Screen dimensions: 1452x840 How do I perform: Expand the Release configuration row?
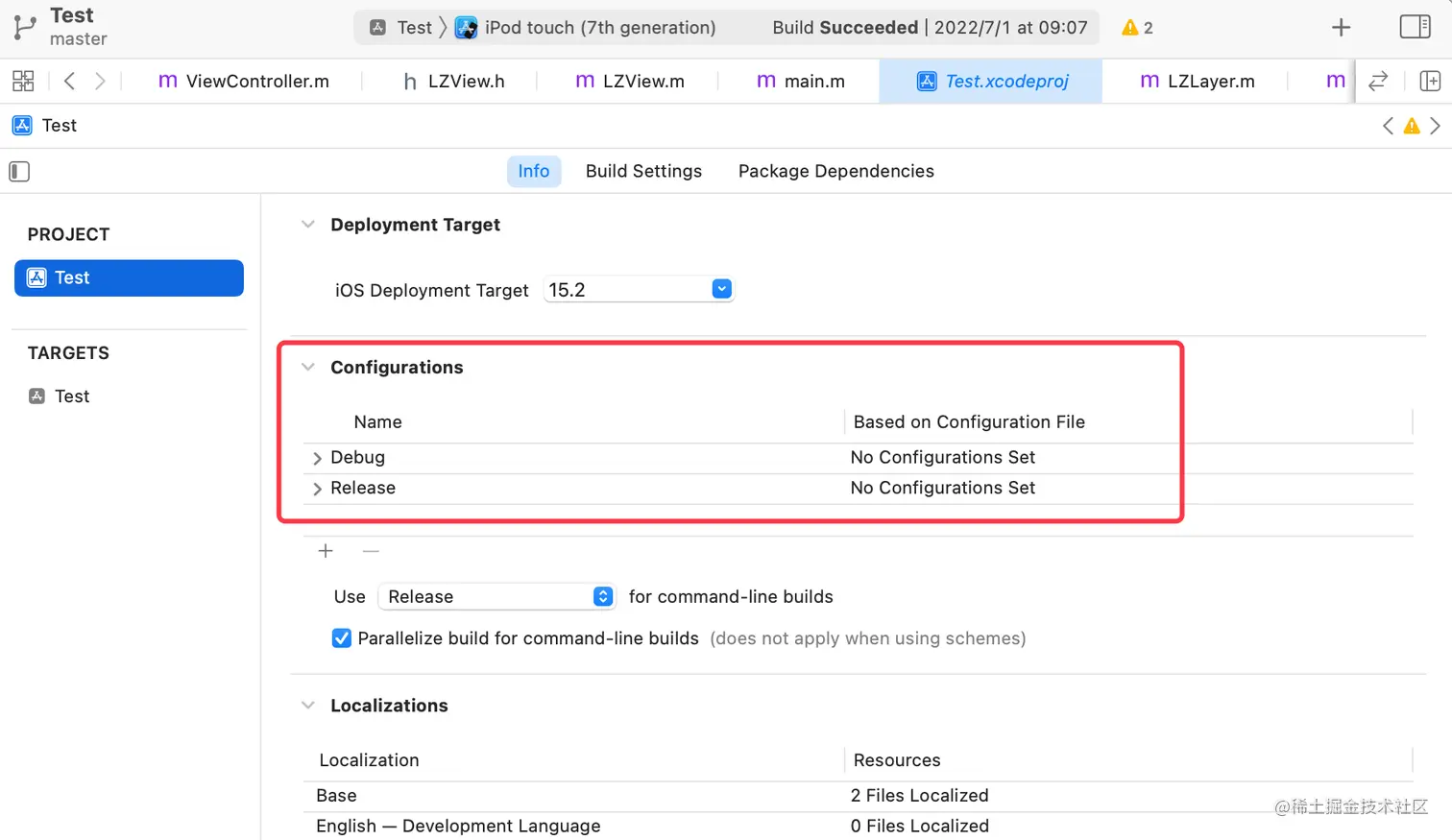(x=317, y=490)
